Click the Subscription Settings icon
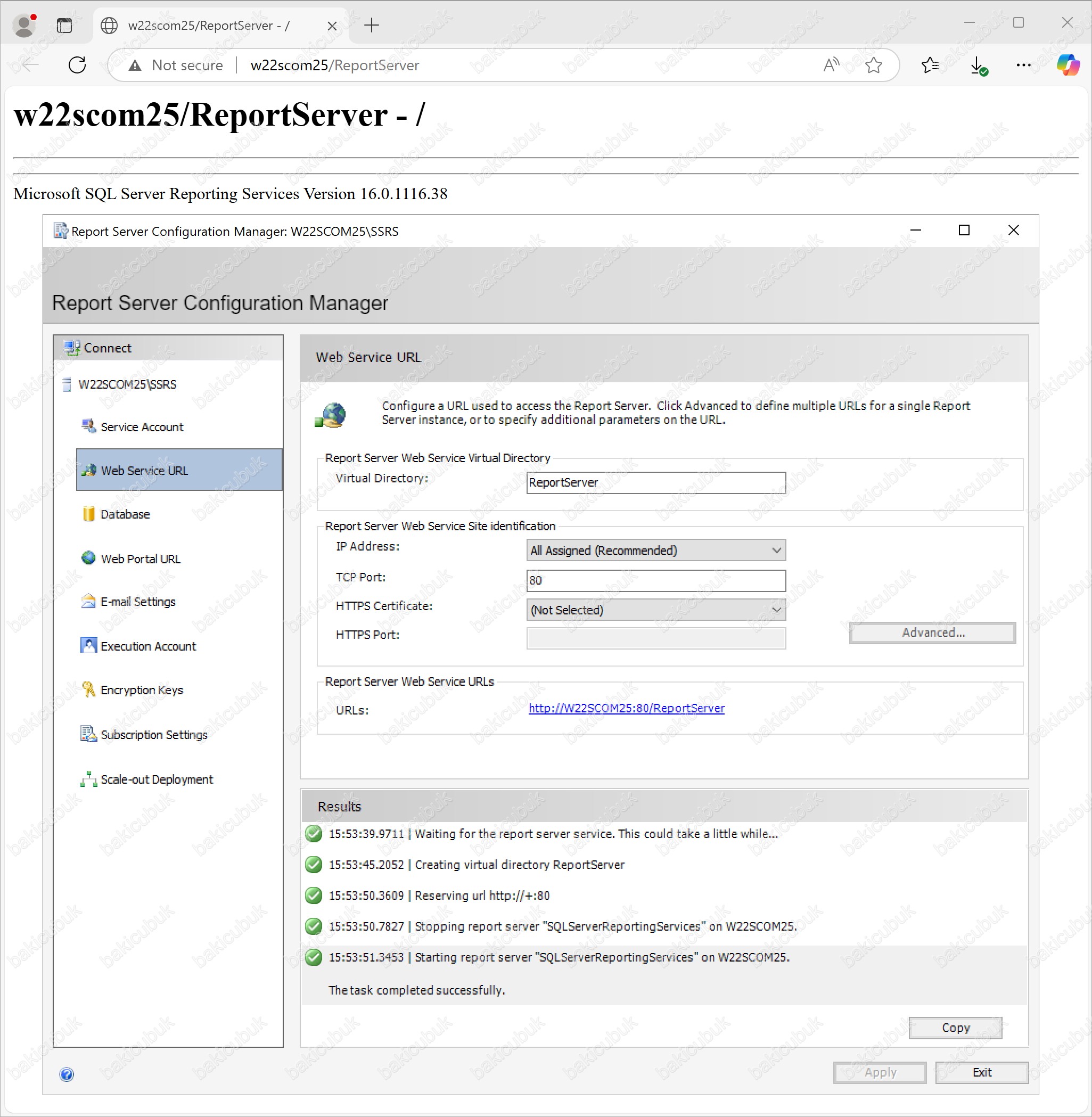 point(88,733)
